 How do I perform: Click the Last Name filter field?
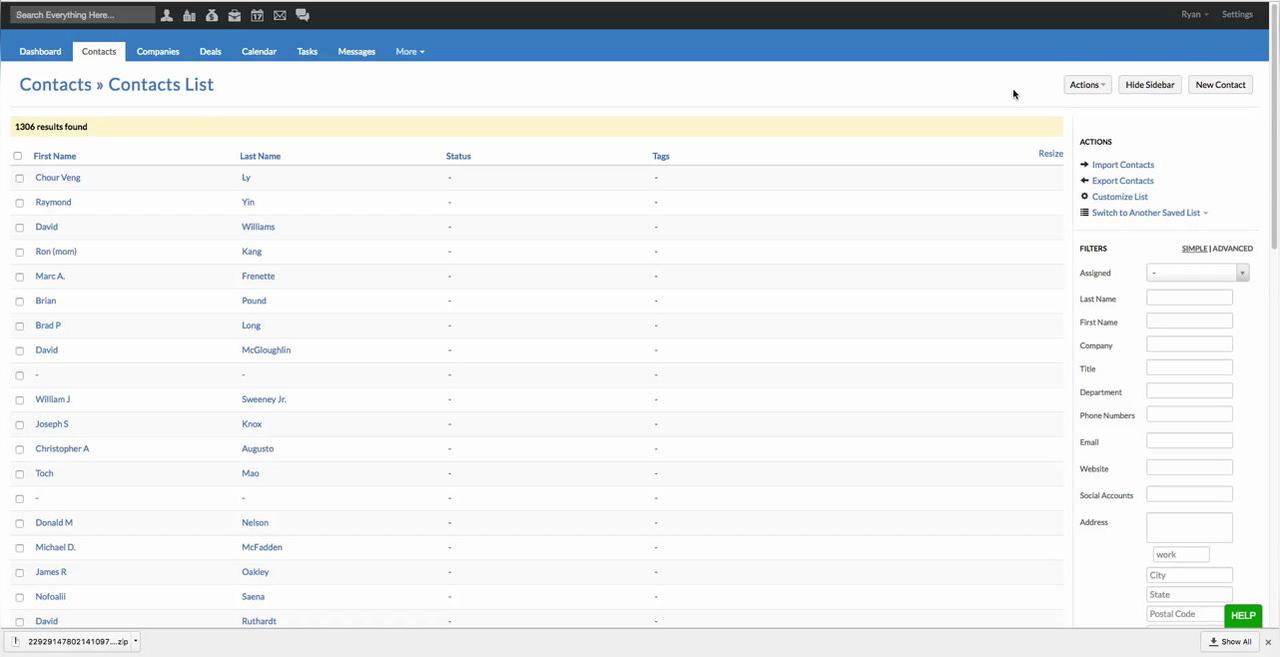[1189, 298]
